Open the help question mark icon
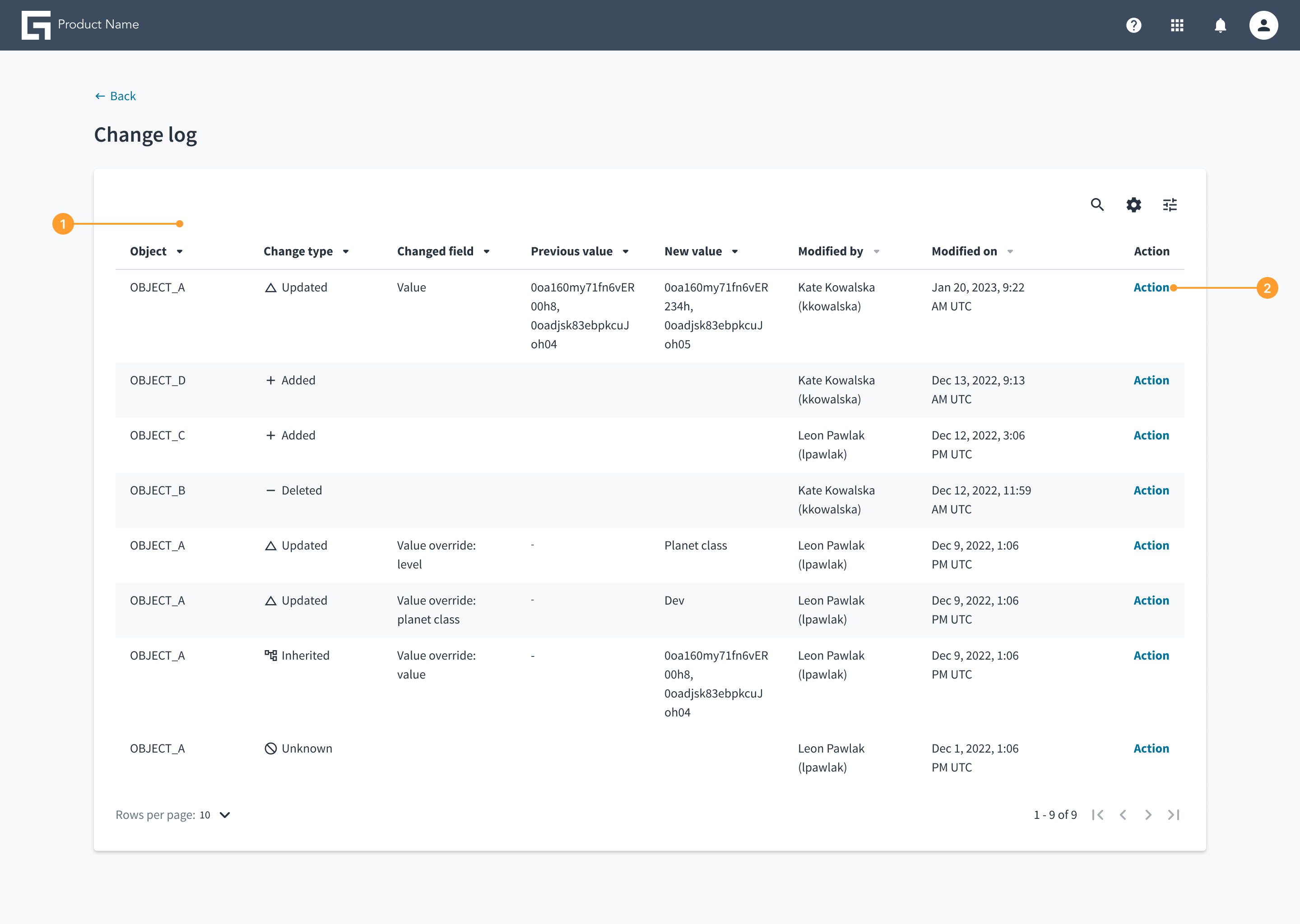This screenshot has width=1300, height=924. click(x=1133, y=25)
